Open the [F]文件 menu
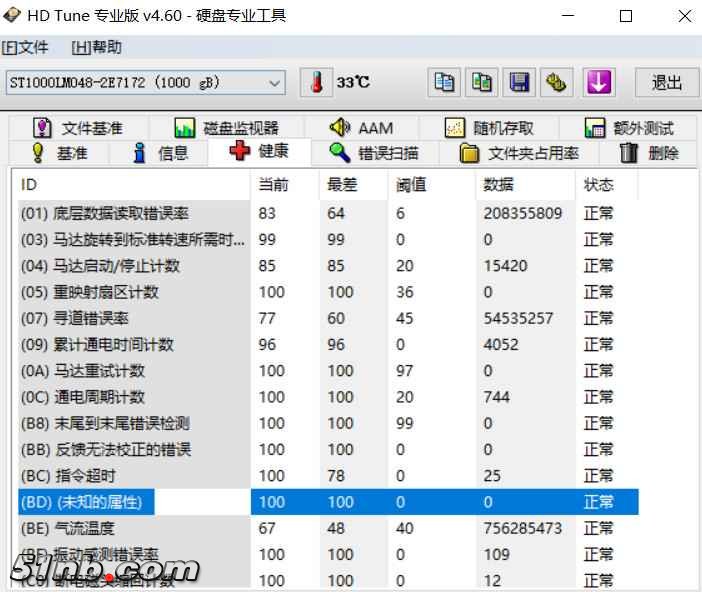Viewport: 702px width, 592px height. (x=25, y=47)
